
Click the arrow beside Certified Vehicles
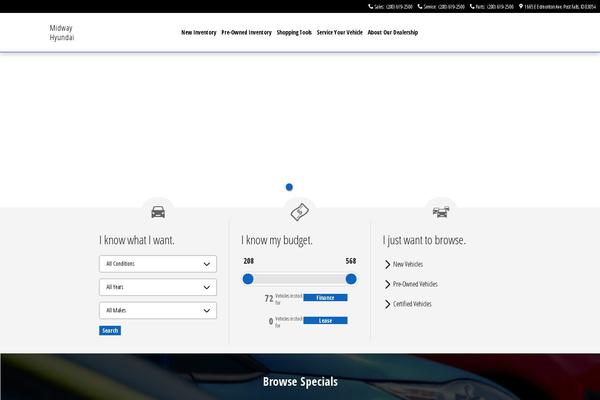[387, 304]
